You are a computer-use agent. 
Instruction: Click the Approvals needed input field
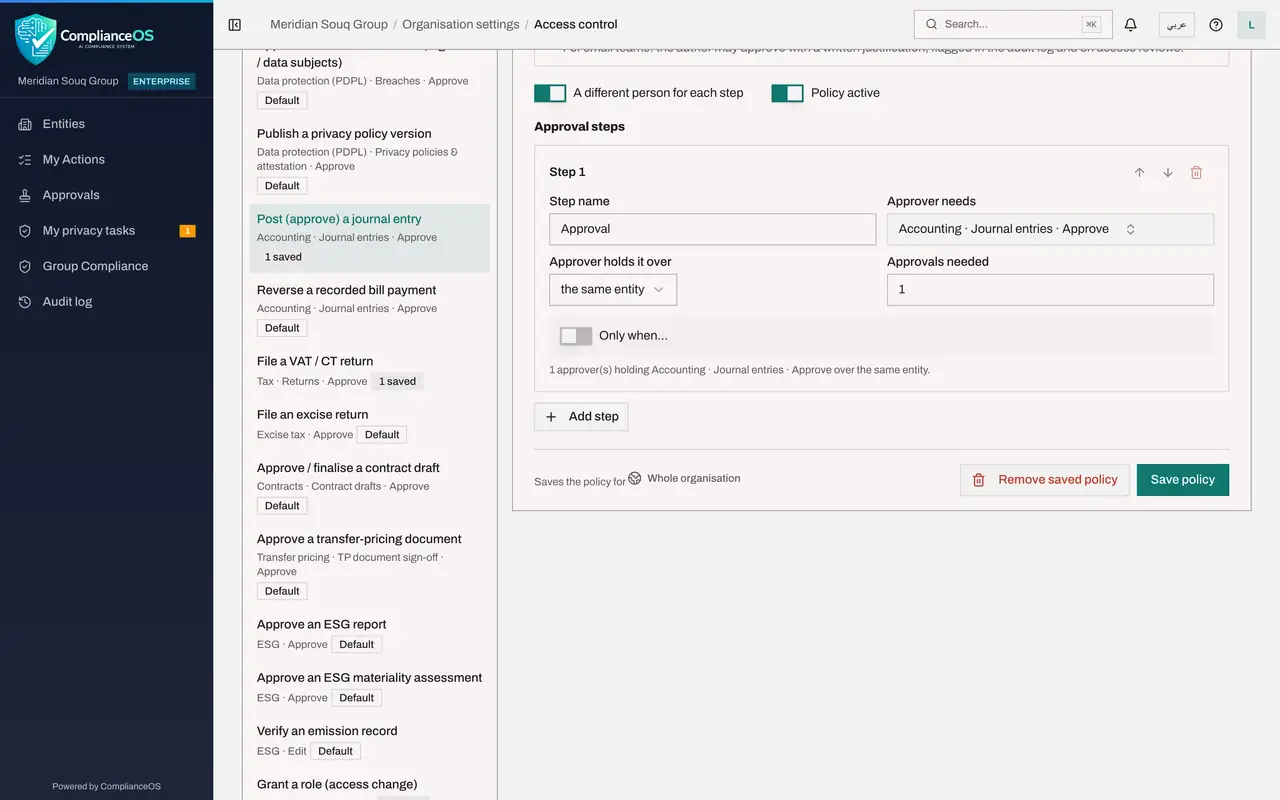(1050, 290)
